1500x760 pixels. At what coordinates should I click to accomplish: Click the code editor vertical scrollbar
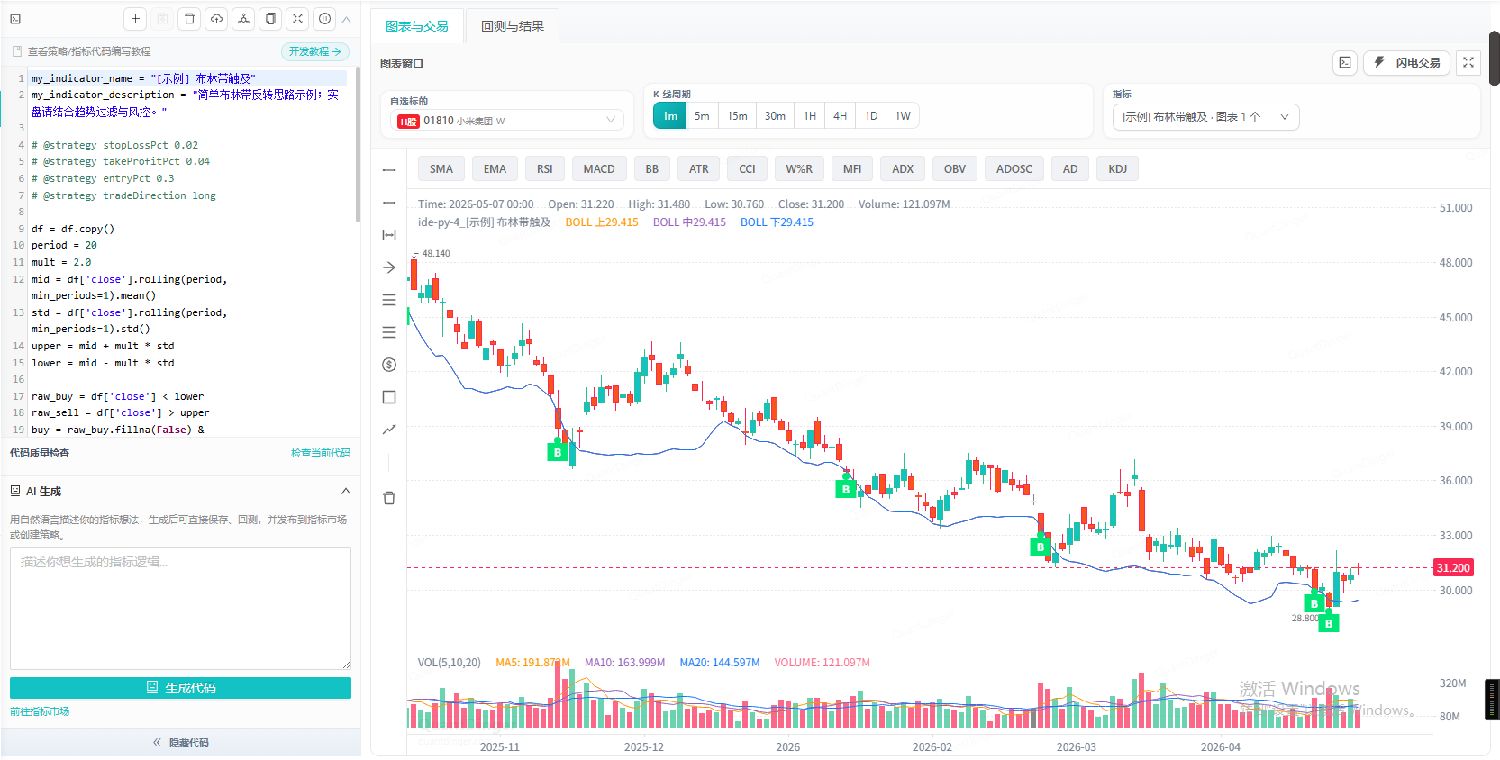pos(358,145)
